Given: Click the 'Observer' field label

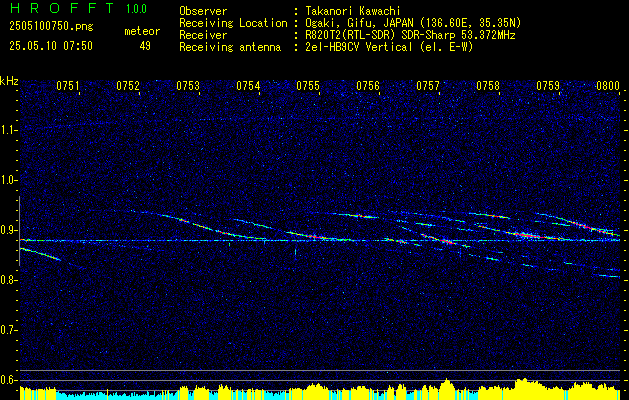Looking at the screenshot, I should tap(203, 11).
